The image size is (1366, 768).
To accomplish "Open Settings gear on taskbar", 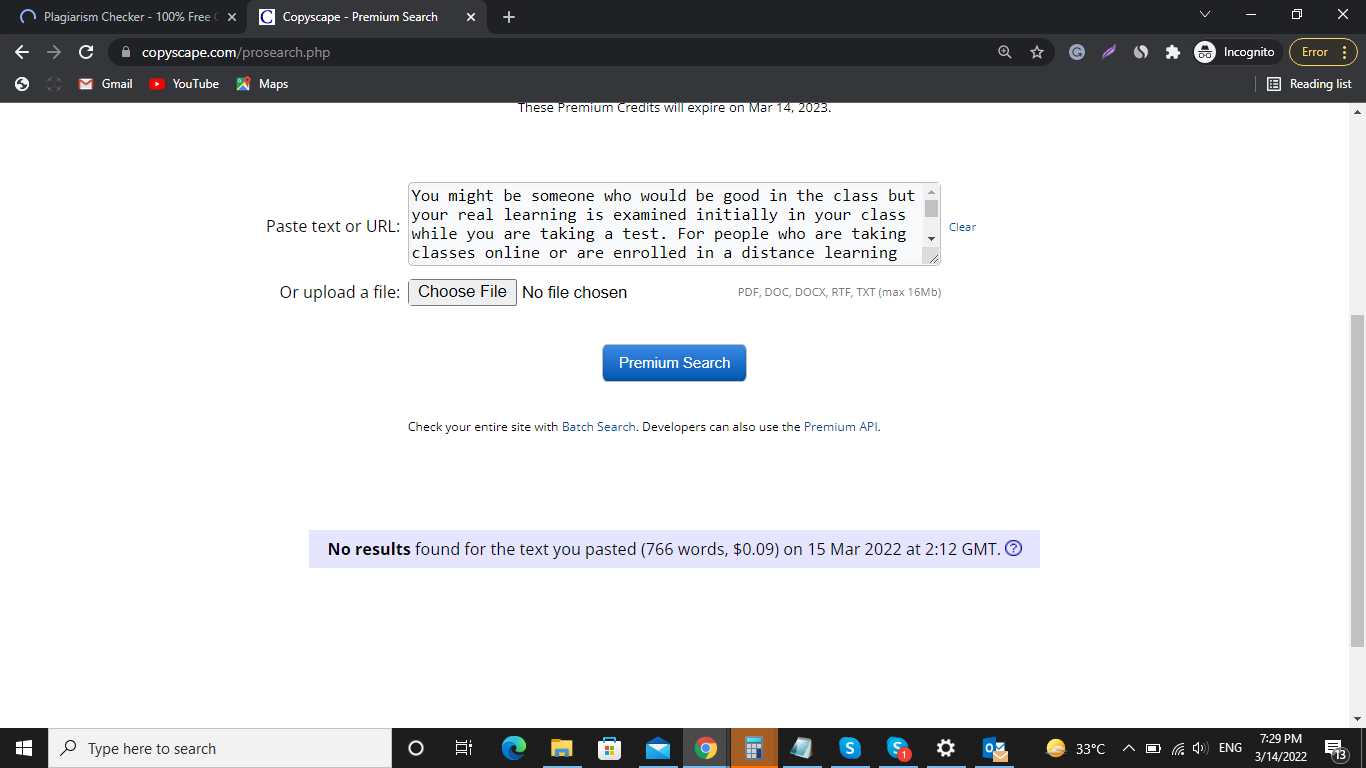I will (946, 748).
